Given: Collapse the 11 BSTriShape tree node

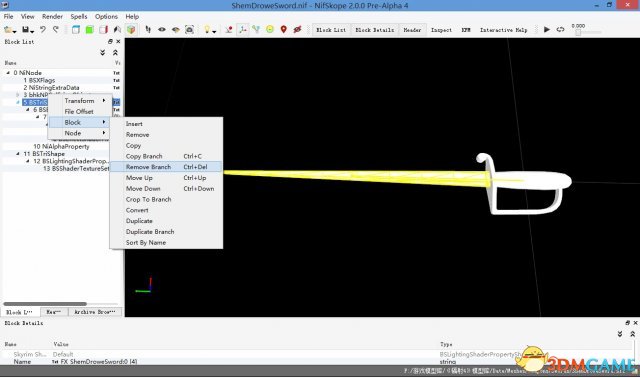Looking at the screenshot, I should [18, 154].
